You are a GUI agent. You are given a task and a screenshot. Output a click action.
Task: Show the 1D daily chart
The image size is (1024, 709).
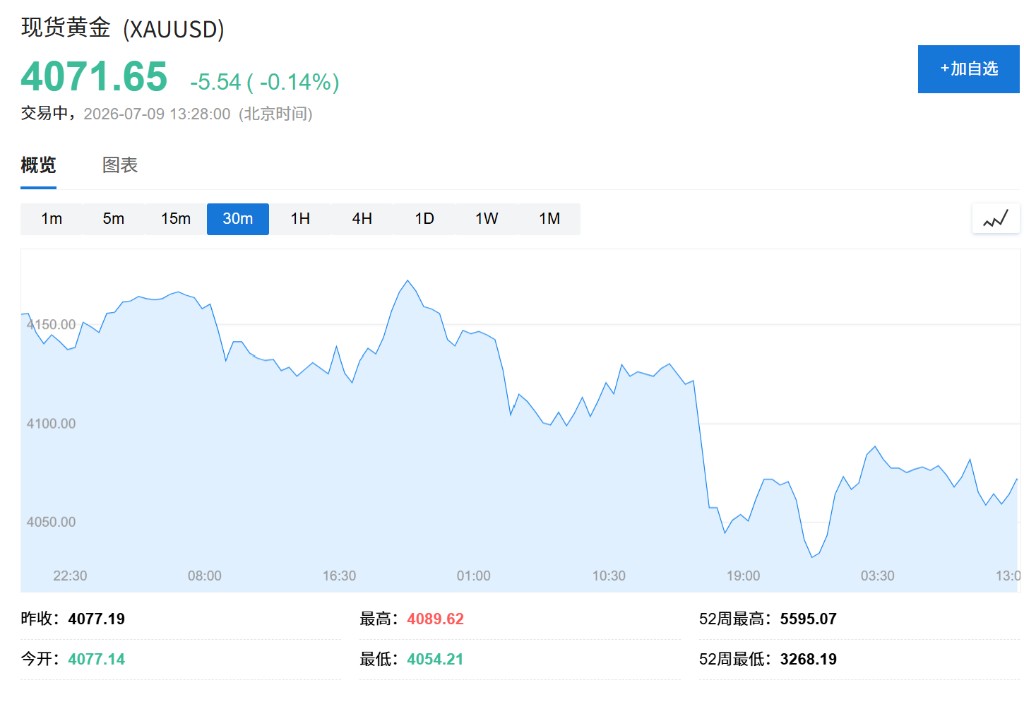pos(424,219)
